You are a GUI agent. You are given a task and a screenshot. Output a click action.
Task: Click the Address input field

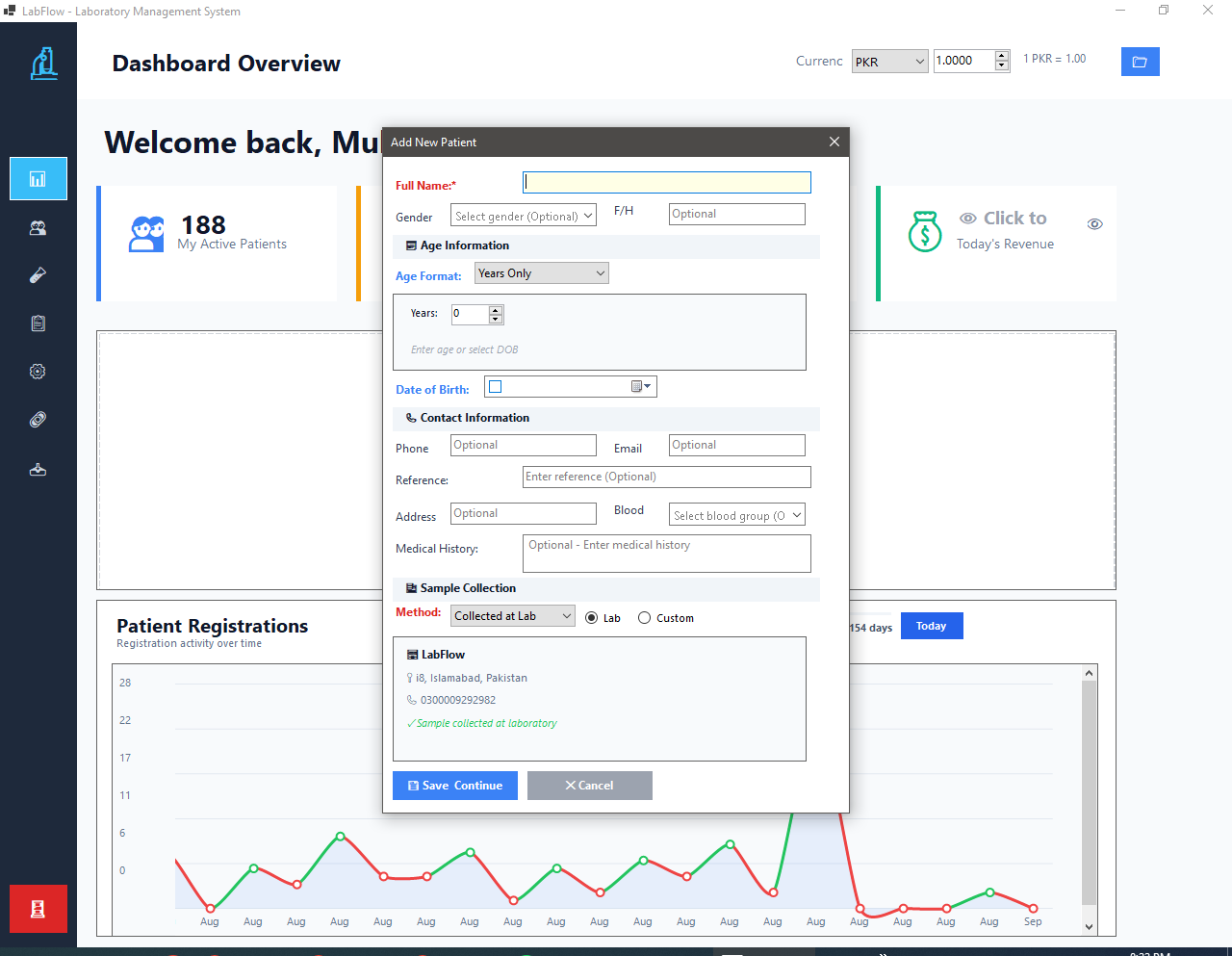click(x=524, y=514)
